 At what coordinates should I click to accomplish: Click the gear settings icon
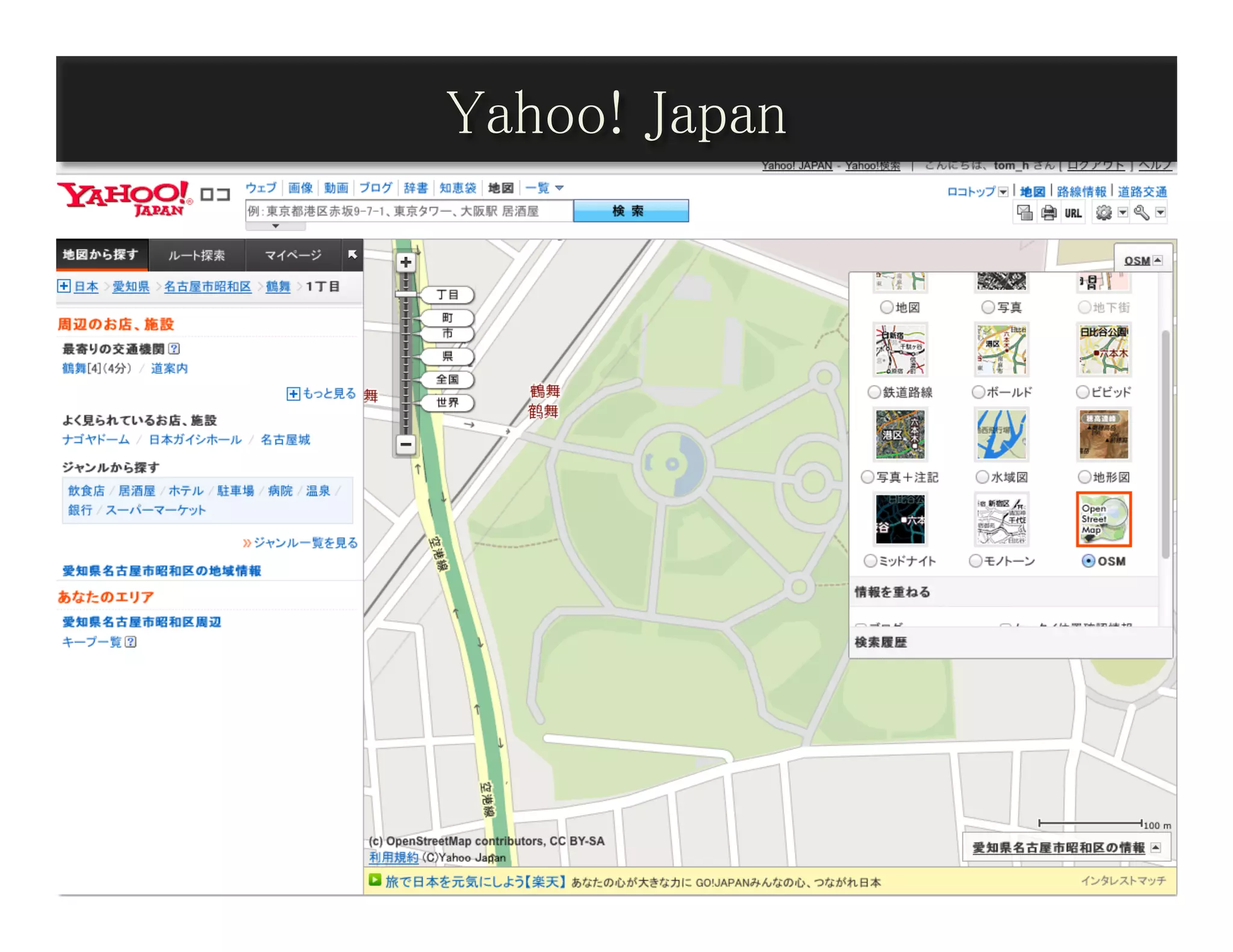(x=1104, y=213)
